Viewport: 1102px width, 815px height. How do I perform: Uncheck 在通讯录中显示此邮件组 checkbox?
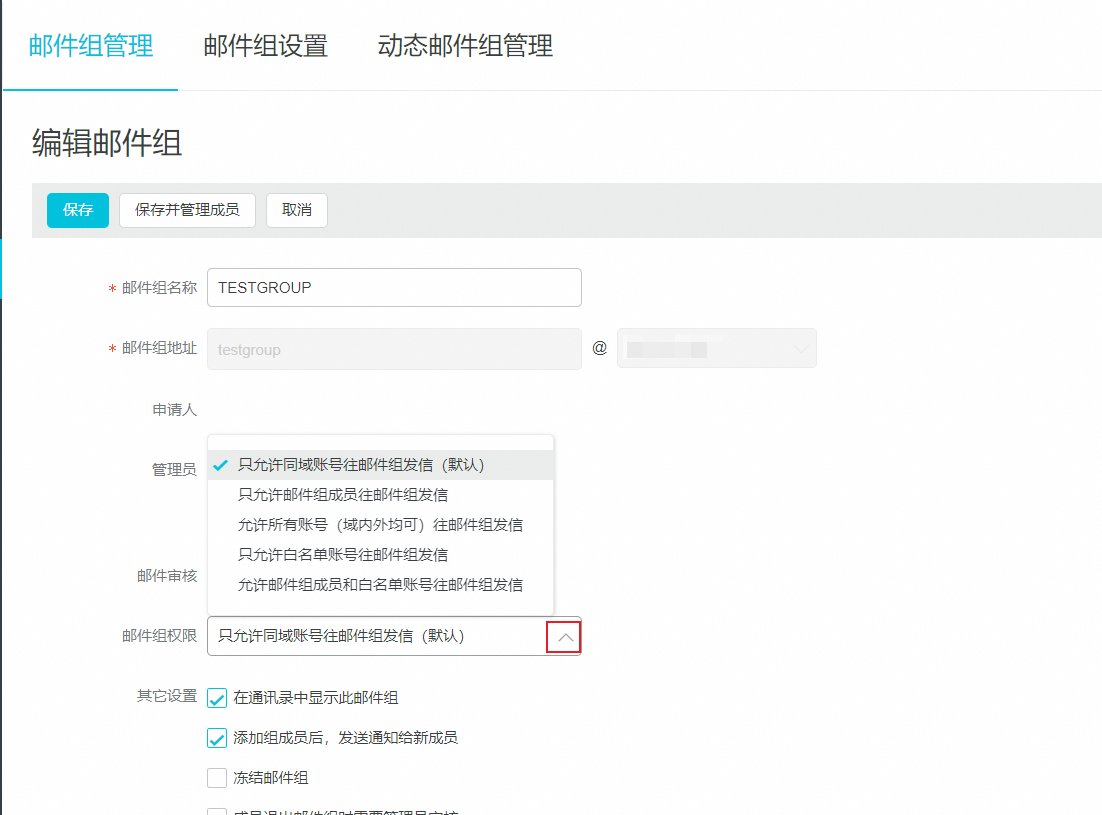pyautogui.click(x=217, y=698)
